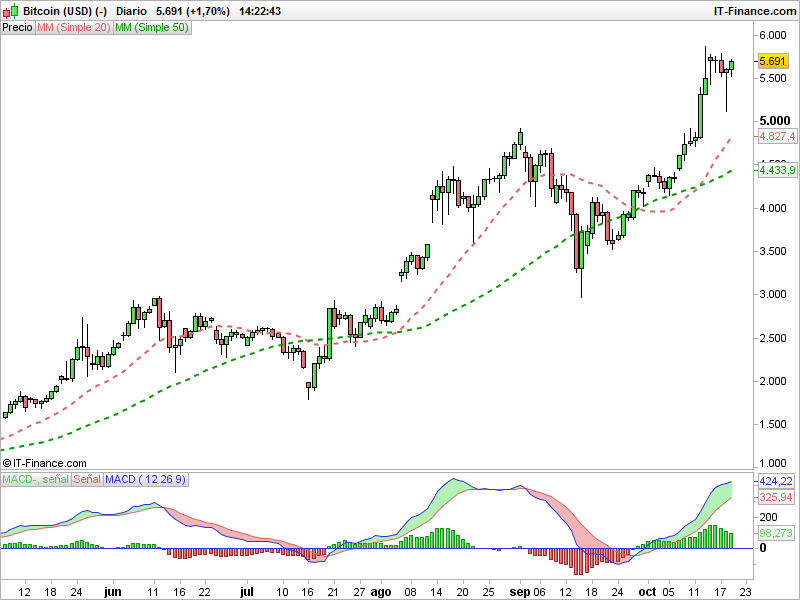Click the red 4.827,4 moving average tag
This screenshot has width=800, height=600.
tap(777, 136)
